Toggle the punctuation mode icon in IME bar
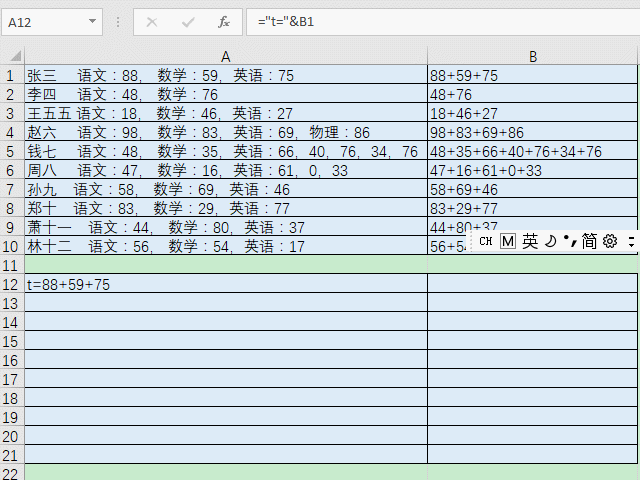640x480 pixels. 571,241
